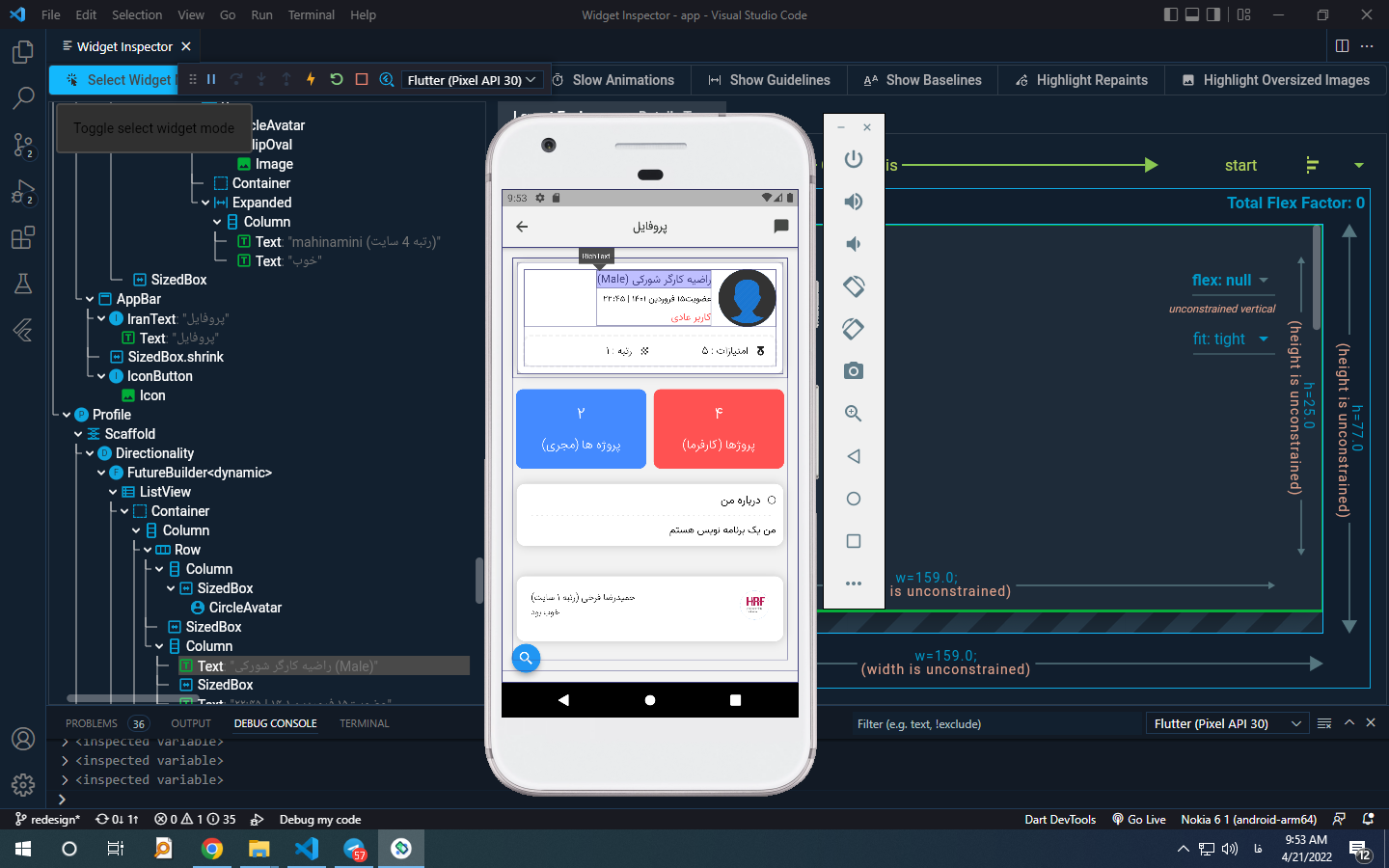1389x868 pixels.
Task: Open the Flutter (Pixel API 30) debug session dropdown
Action: click(x=472, y=80)
